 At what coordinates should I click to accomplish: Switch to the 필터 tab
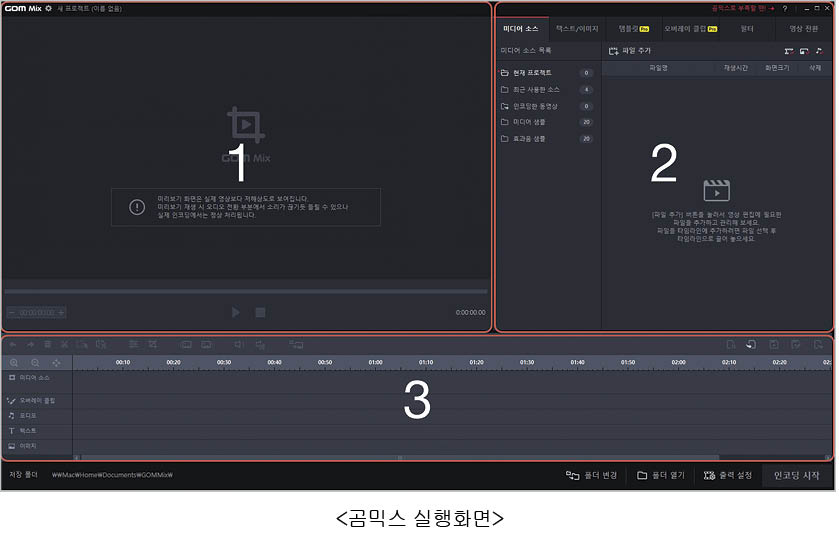point(749,29)
